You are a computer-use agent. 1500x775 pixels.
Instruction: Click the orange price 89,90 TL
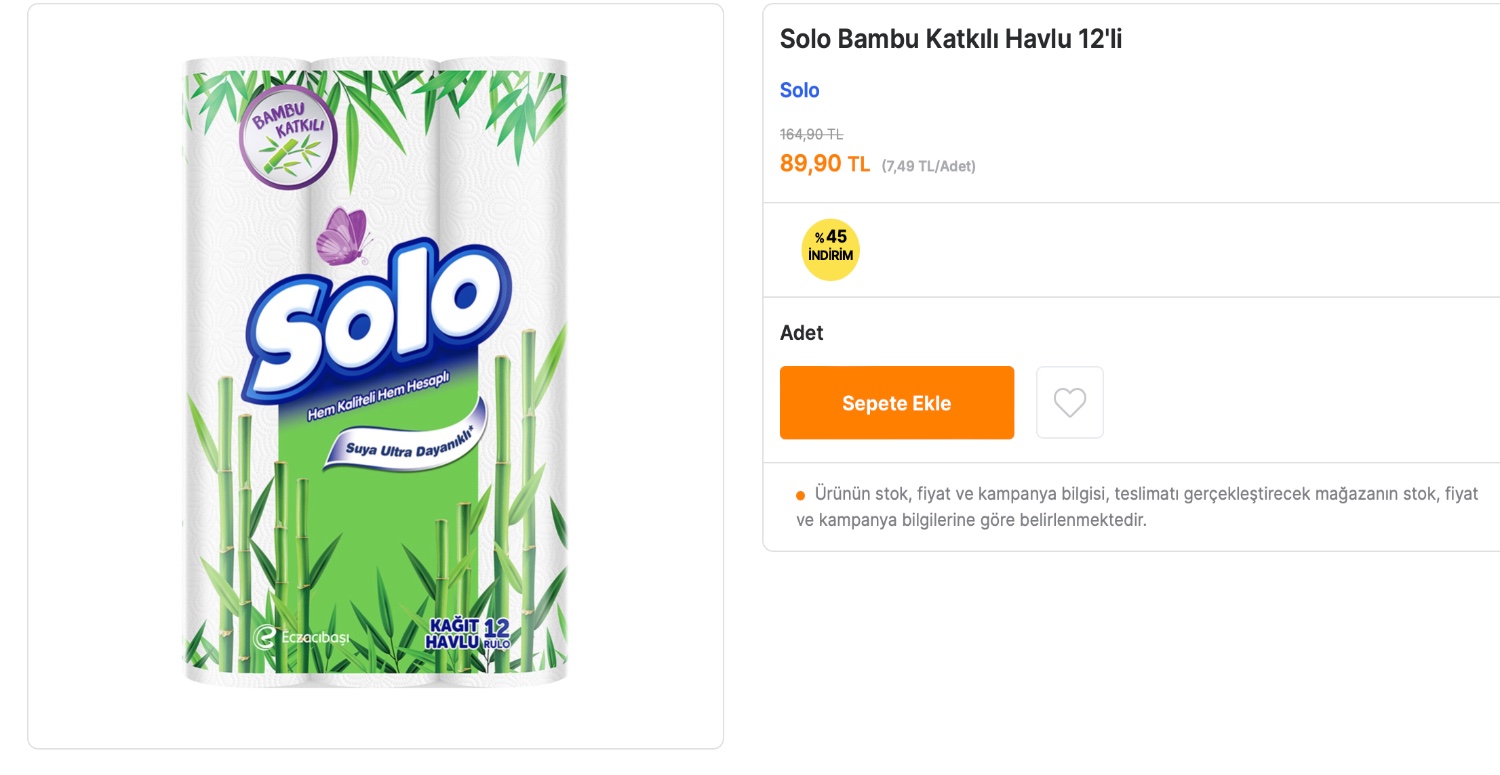click(824, 163)
